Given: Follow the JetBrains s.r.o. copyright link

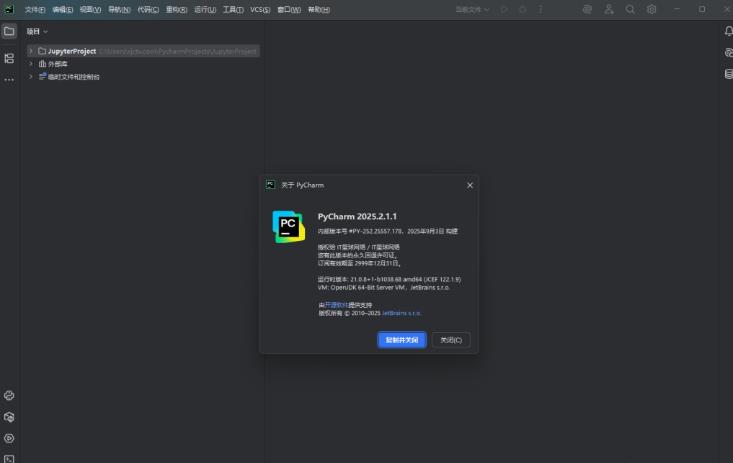Looking at the screenshot, I should tap(402, 313).
